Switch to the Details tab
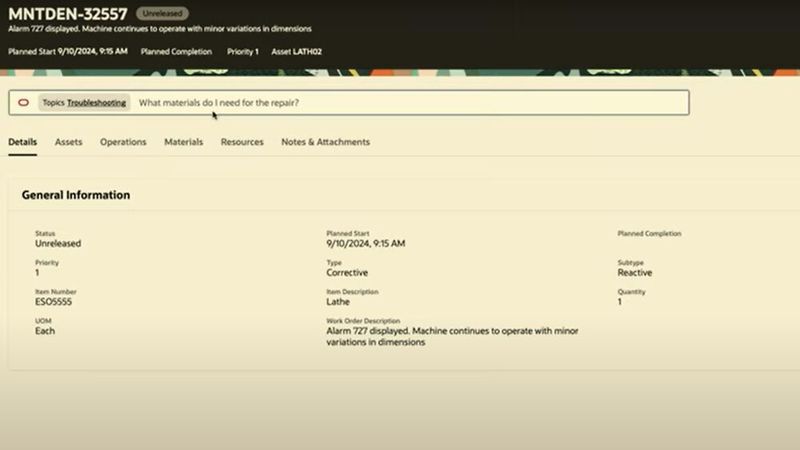The height and width of the screenshot is (450, 800). [23, 142]
